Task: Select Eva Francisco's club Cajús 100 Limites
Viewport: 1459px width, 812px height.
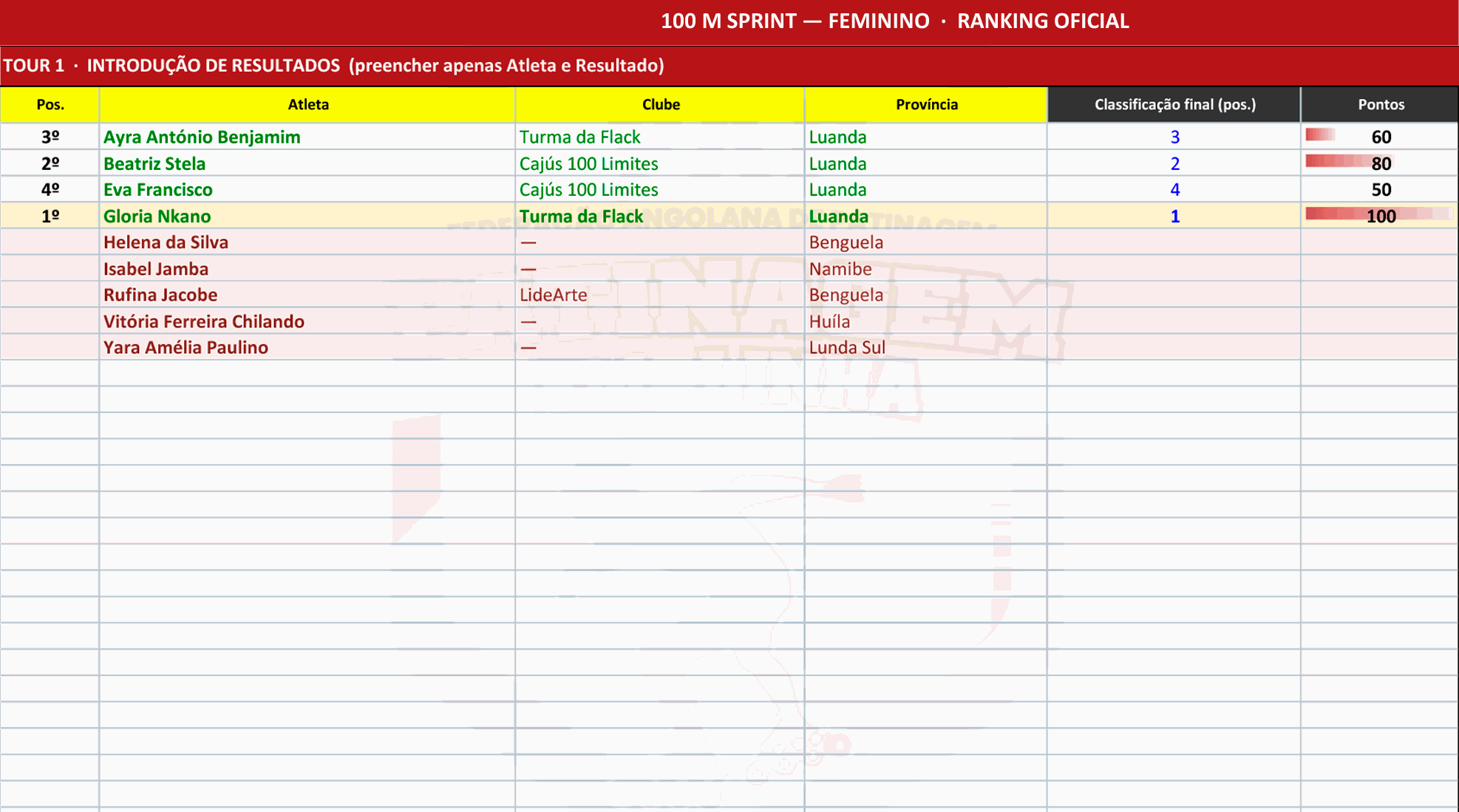Action: [x=660, y=189]
